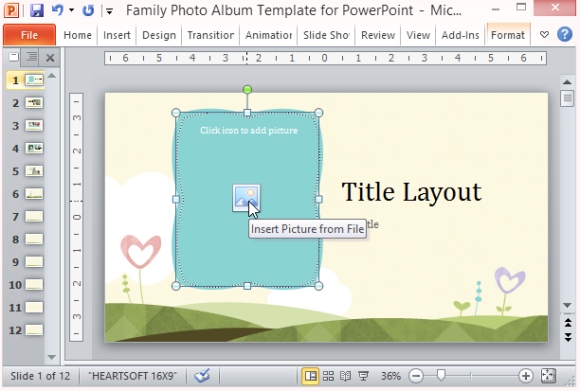Open the Design tab
Viewport: 580px width, 391px height.
pos(159,35)
